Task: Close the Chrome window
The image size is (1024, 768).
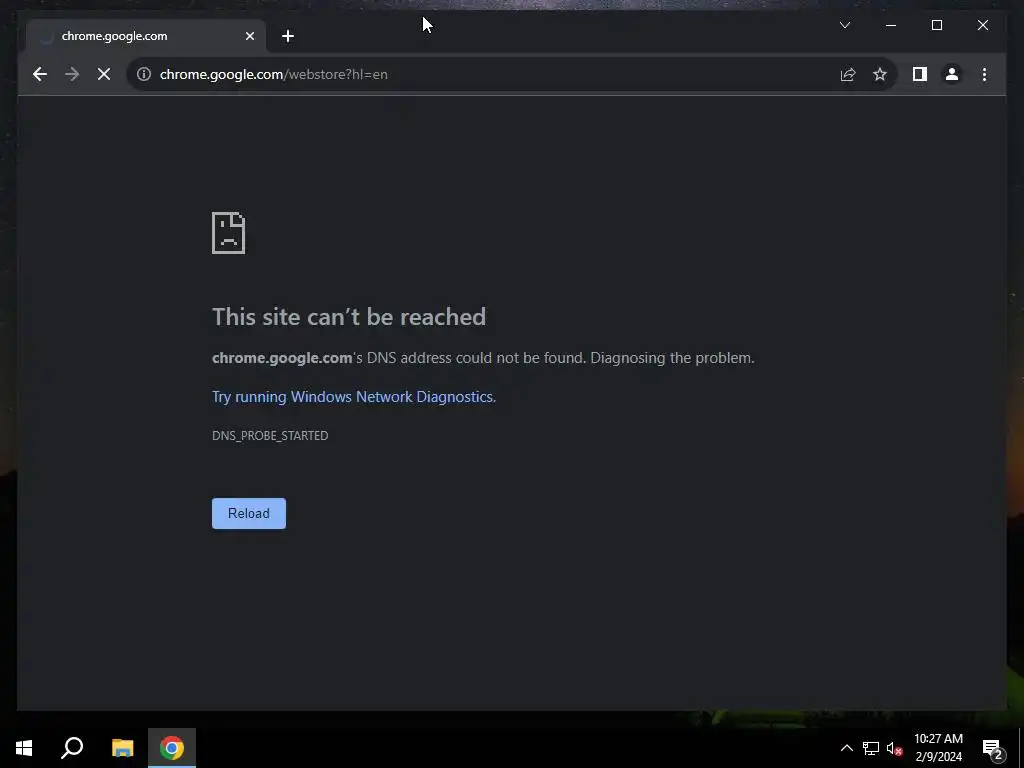Action: 983,25
